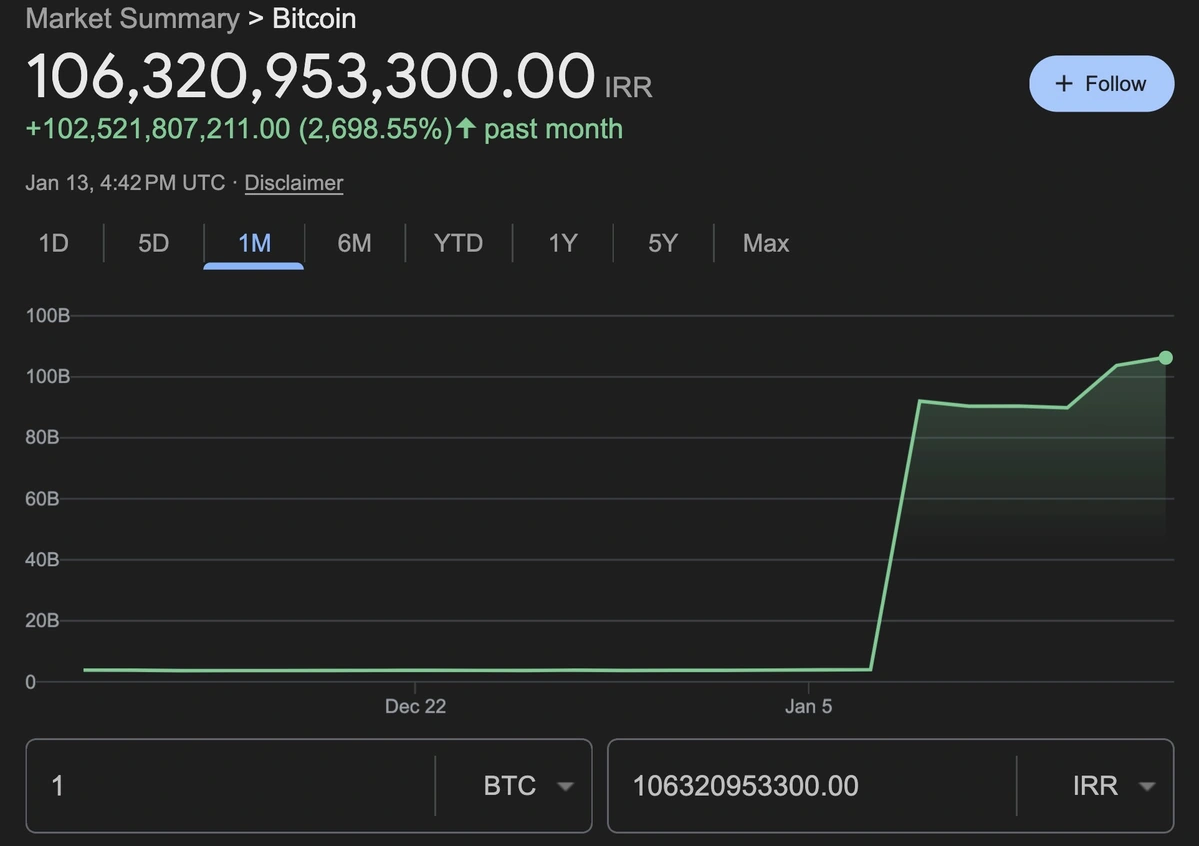Select the YTD time range
The image size is (1199, 846).
coord(458,243)
